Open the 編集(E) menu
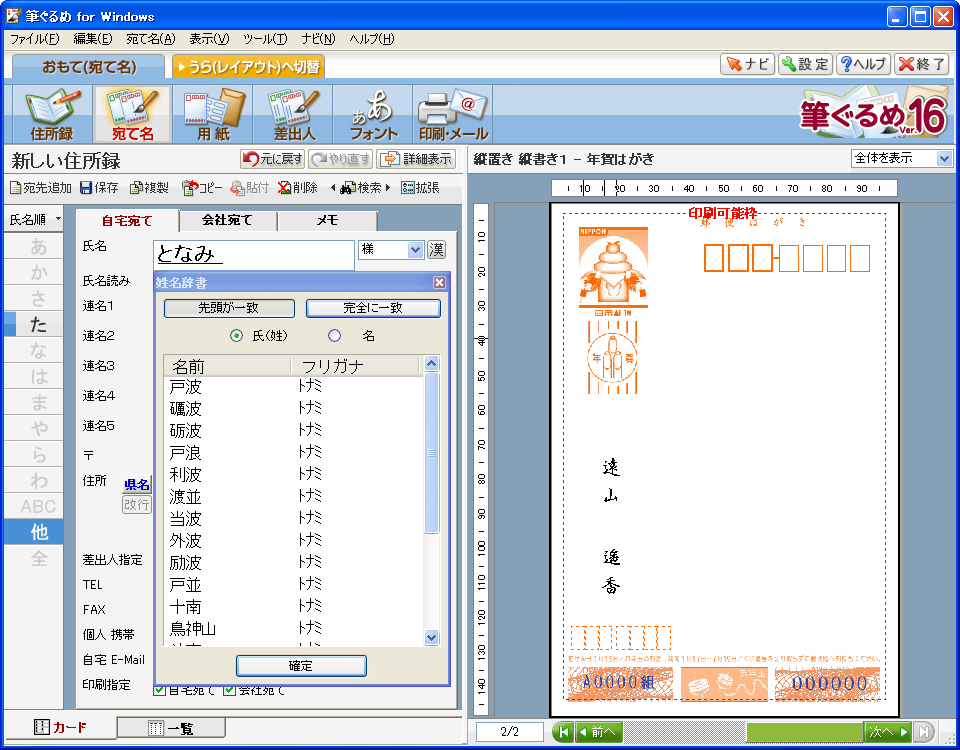The width and height of the screenshot is (960, 750). click(x=93, y=39)
